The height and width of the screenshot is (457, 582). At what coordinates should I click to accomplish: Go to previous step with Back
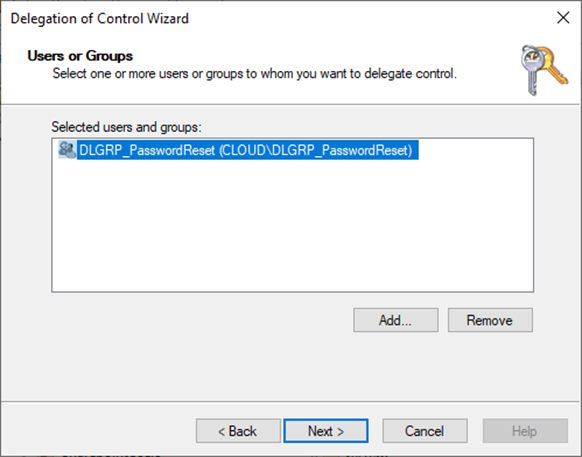click(x=238, y=431)
